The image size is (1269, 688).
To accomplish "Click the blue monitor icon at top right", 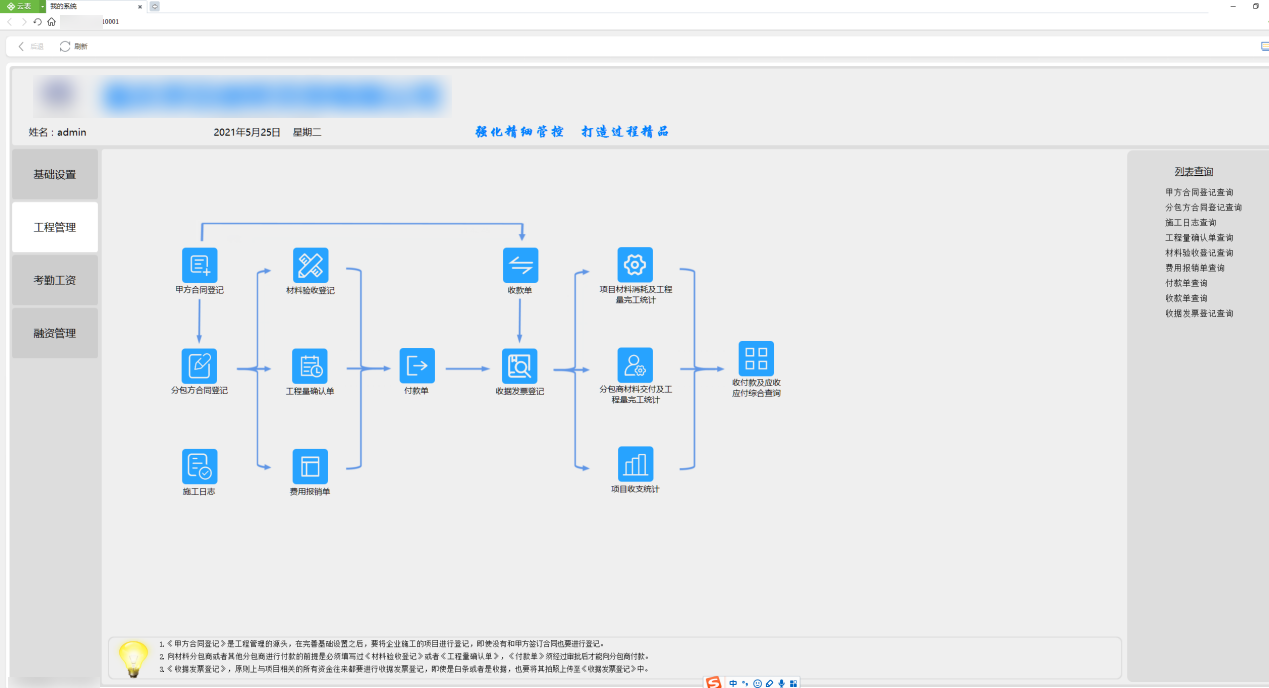I will coord(1265,46).
